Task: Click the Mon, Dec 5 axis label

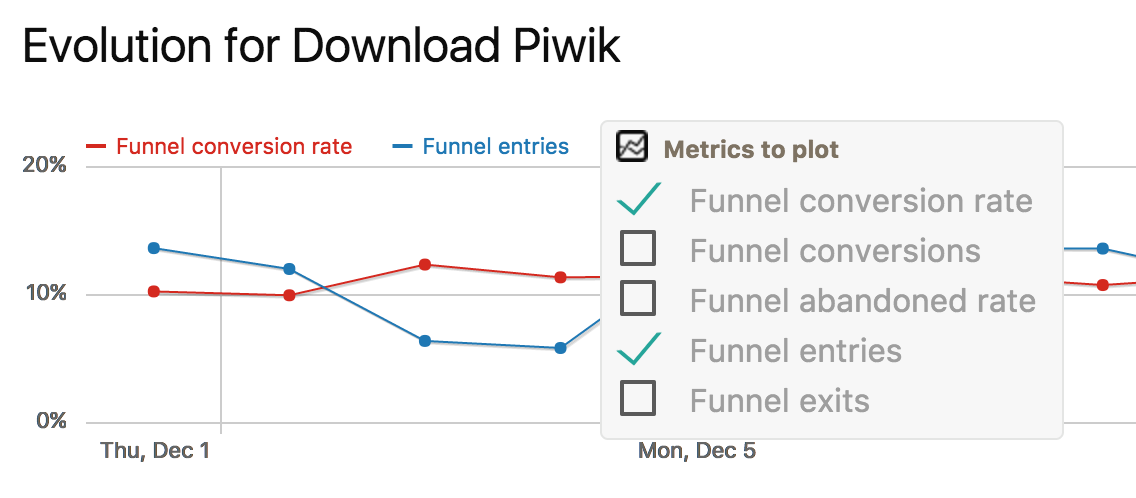Action: (696, 451)
